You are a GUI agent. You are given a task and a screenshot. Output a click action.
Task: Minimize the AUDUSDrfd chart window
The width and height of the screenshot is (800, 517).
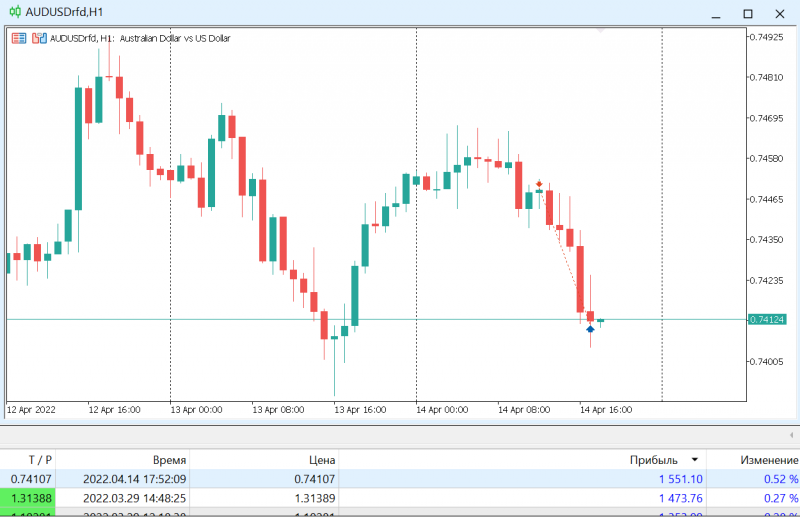(716, 15)
